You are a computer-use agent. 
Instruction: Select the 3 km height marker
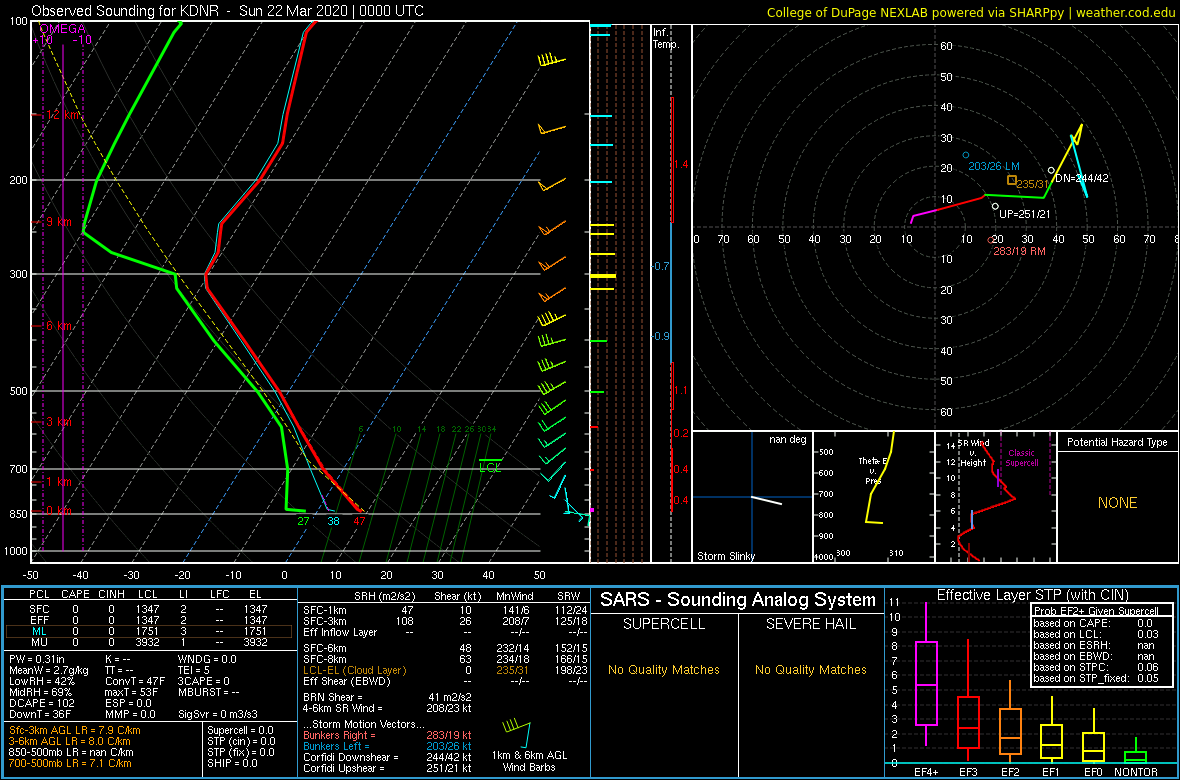pos(58,422)
